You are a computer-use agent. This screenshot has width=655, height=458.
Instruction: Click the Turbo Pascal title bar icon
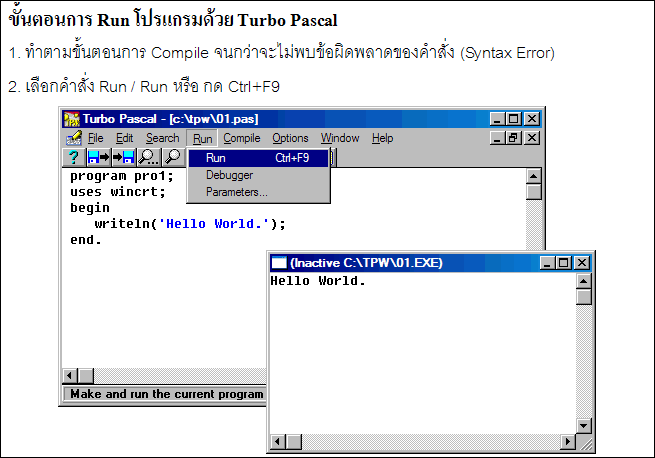(x=72, y=119)
